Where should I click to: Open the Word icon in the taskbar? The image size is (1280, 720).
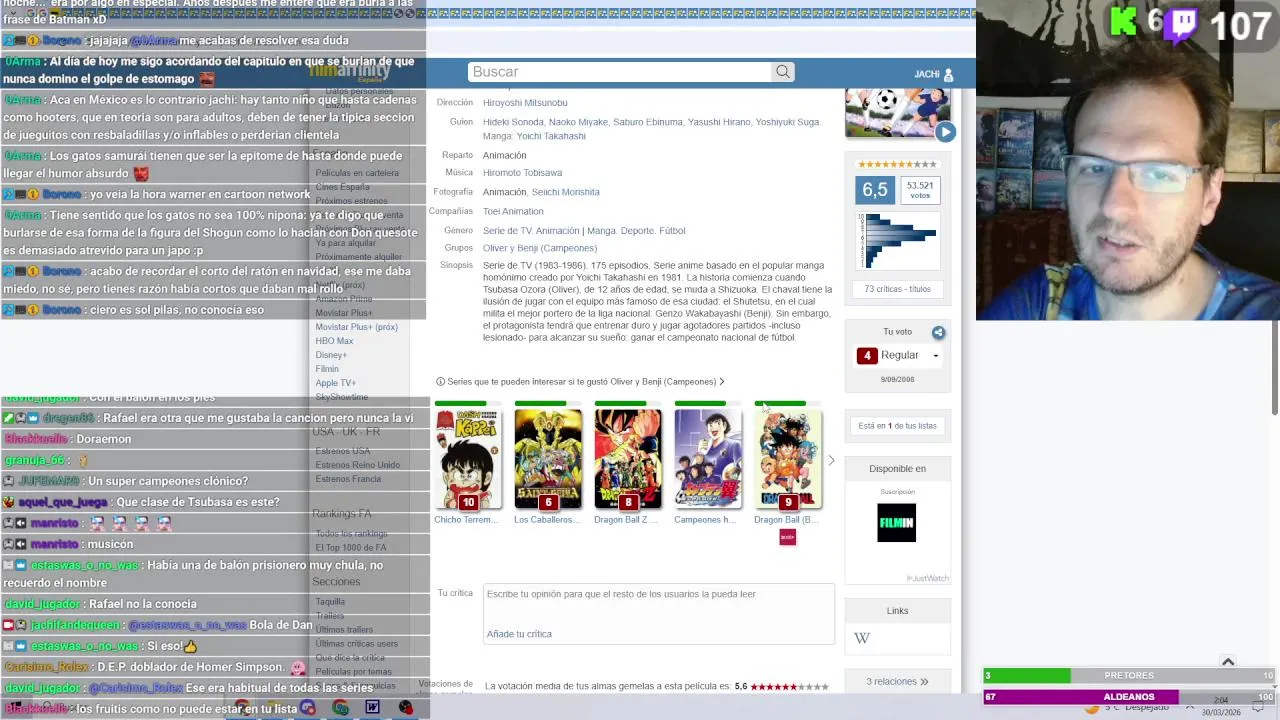(372, 708)
